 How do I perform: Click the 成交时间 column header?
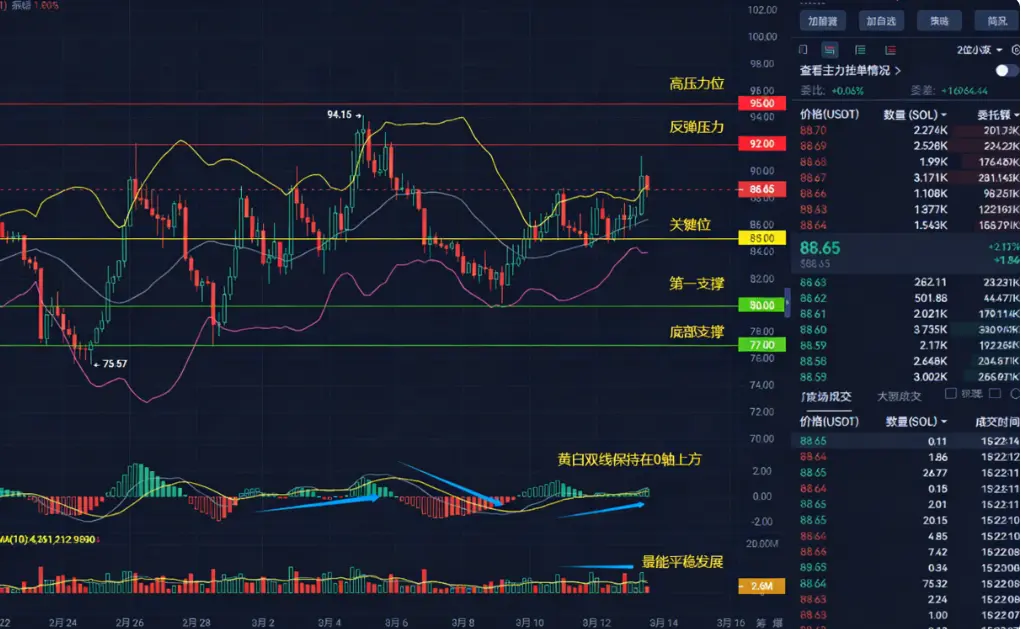click(997, 421)
